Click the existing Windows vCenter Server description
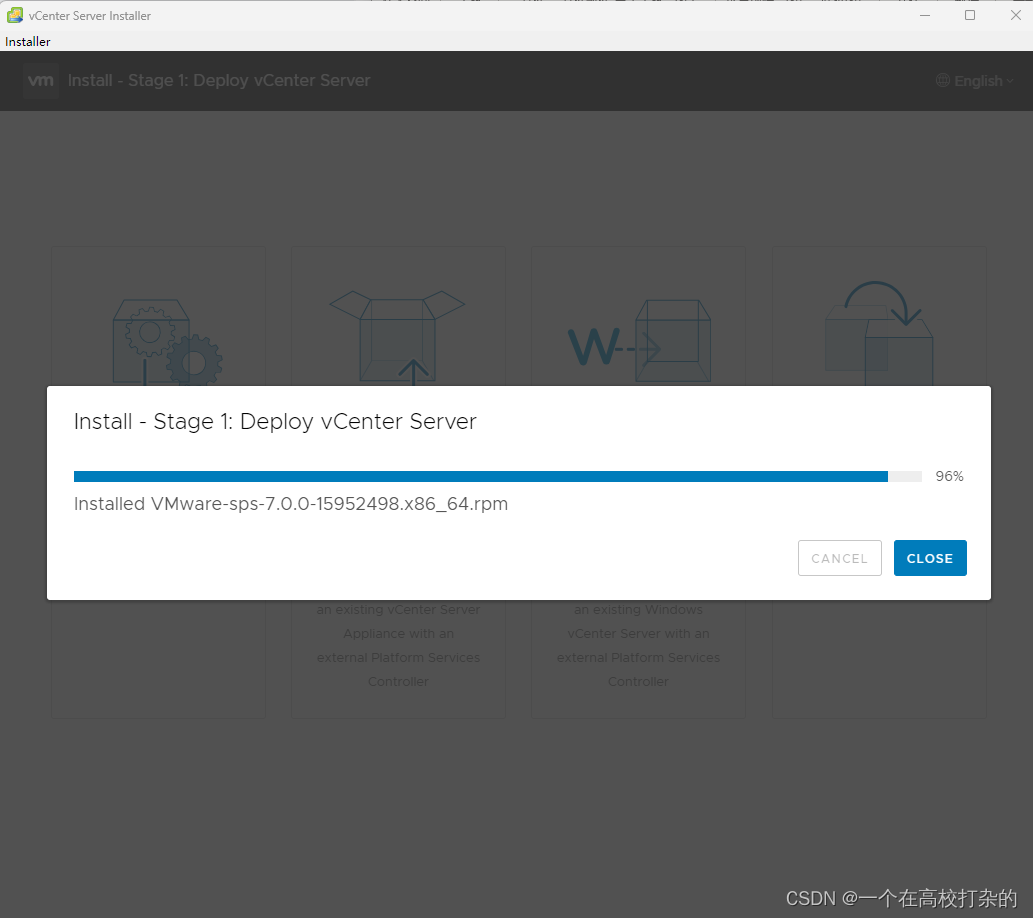 point(638,645)
